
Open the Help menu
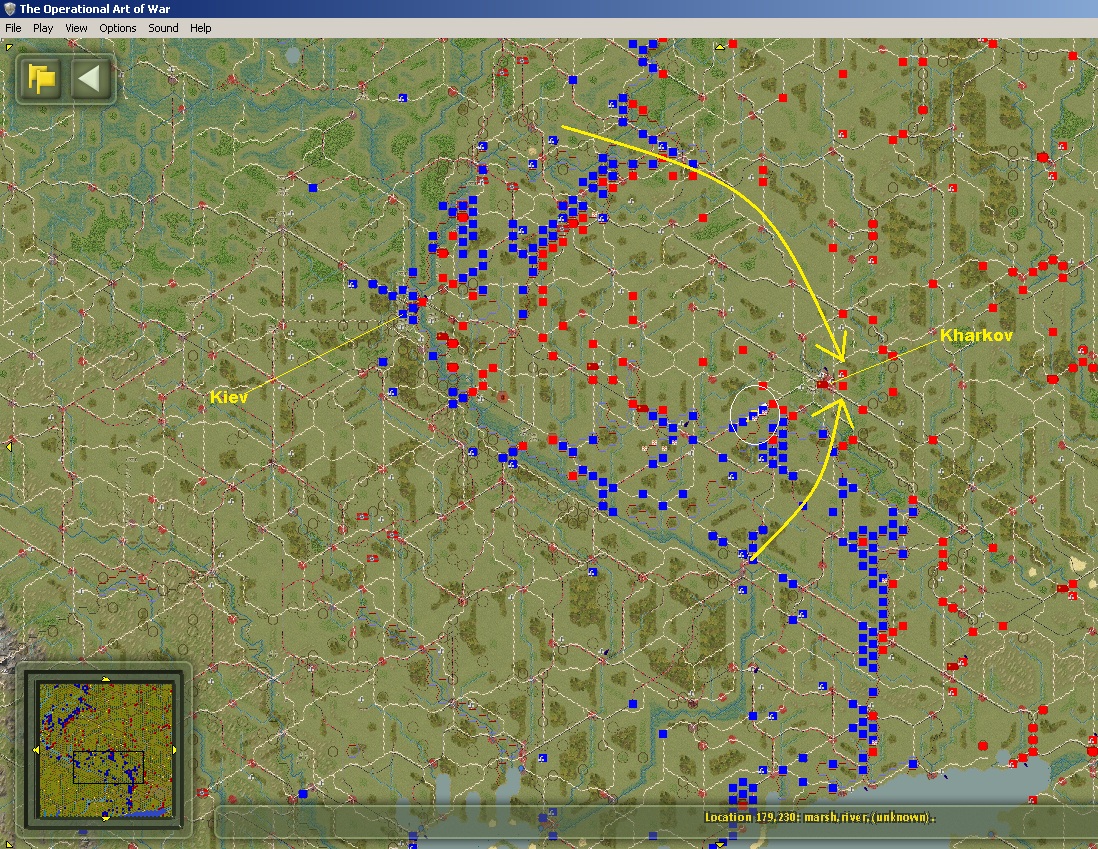(x=200, y=28)
